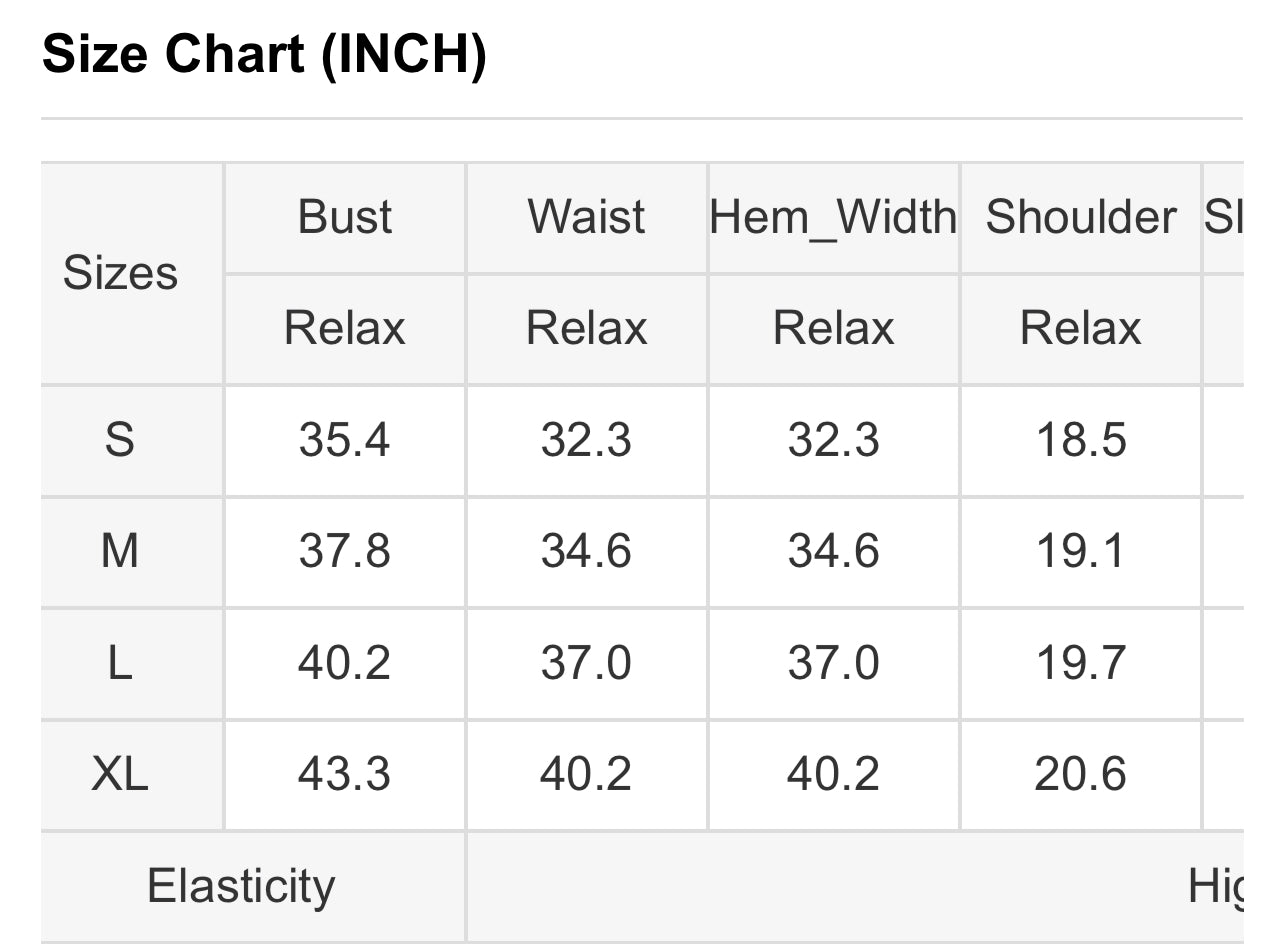Image resolution: width=1284 pixels, height=950 pixels.
Task: Select the Sizes column header cell
Action: point(120,273)
